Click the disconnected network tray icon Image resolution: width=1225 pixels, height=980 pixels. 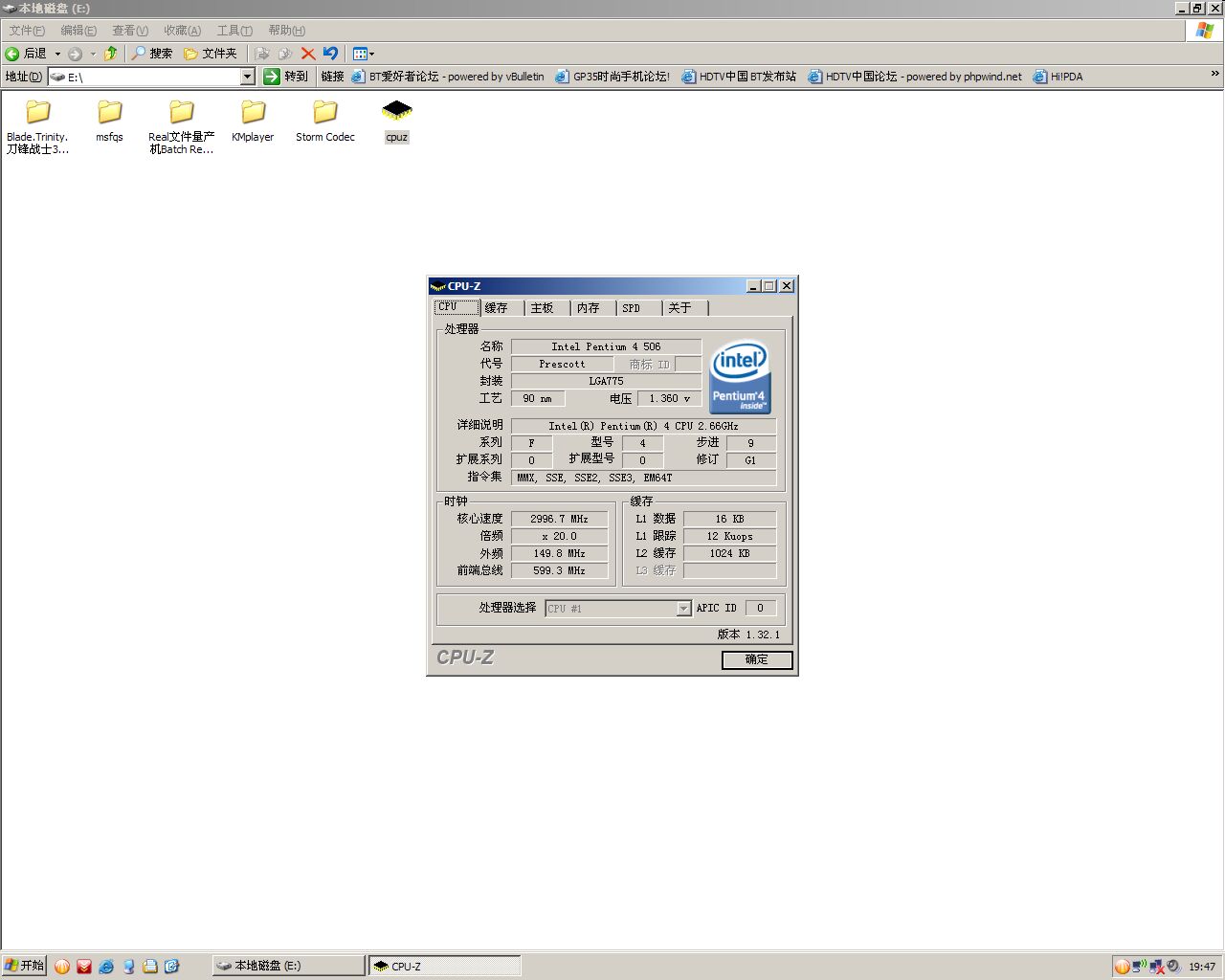pos(1156,967)
